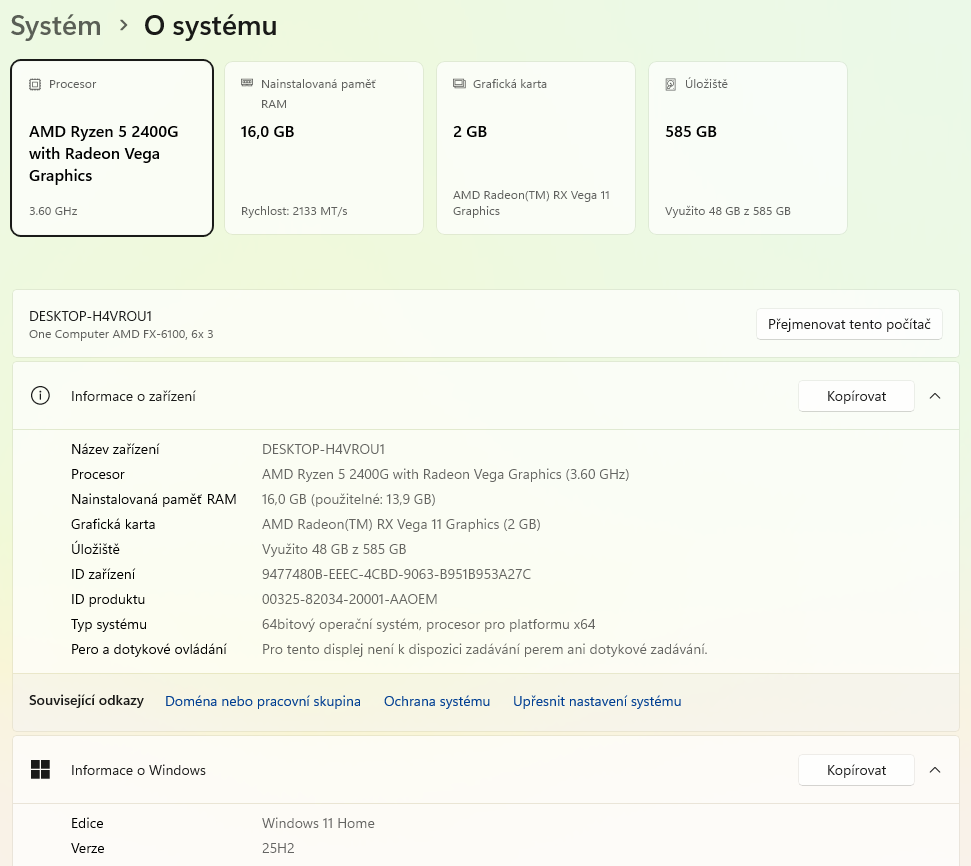
Task: Select the Grafická karta card
Action: [x=536, y=148]
